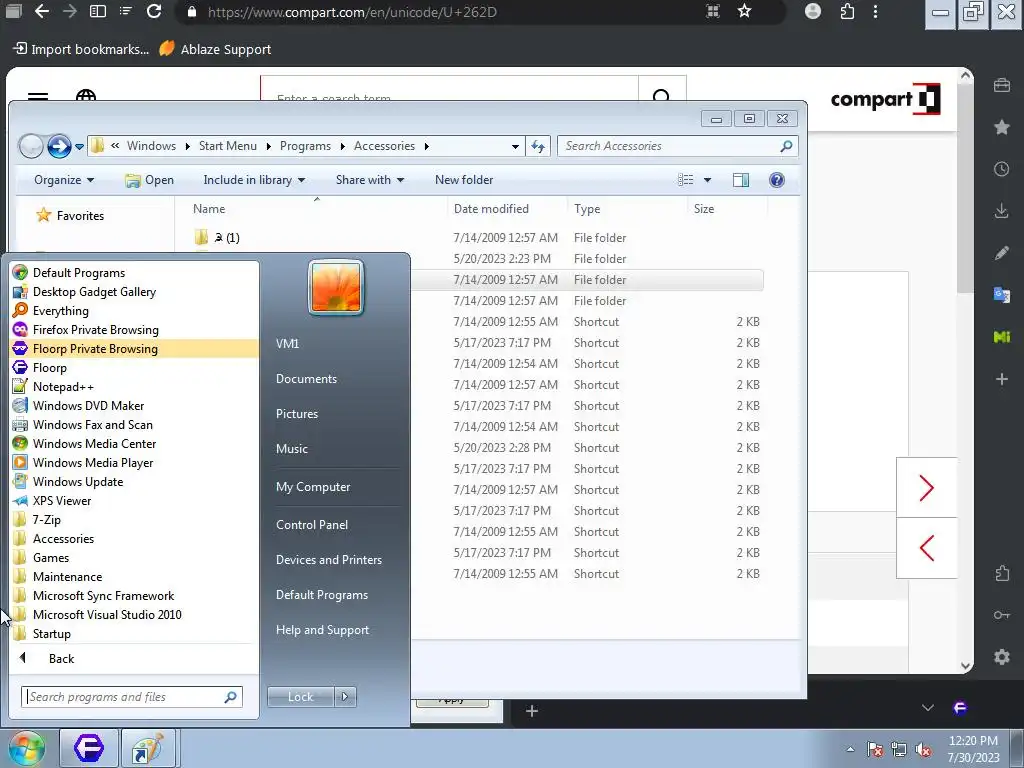The height and width of the screenshot is (768, 1024).
Task: Toggle the Explorer preview pane icon
Action: 741,180
